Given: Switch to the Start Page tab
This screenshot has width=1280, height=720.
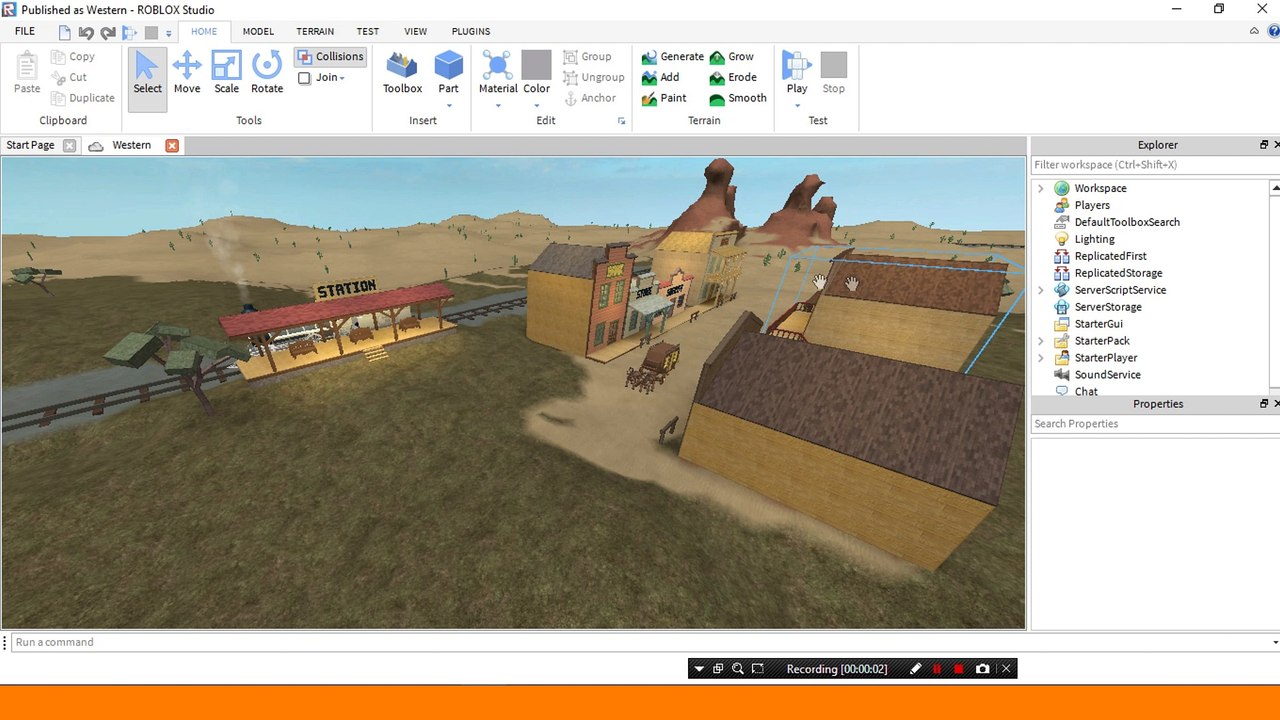Looking at the screenshot, I should [x=30, y=145].
